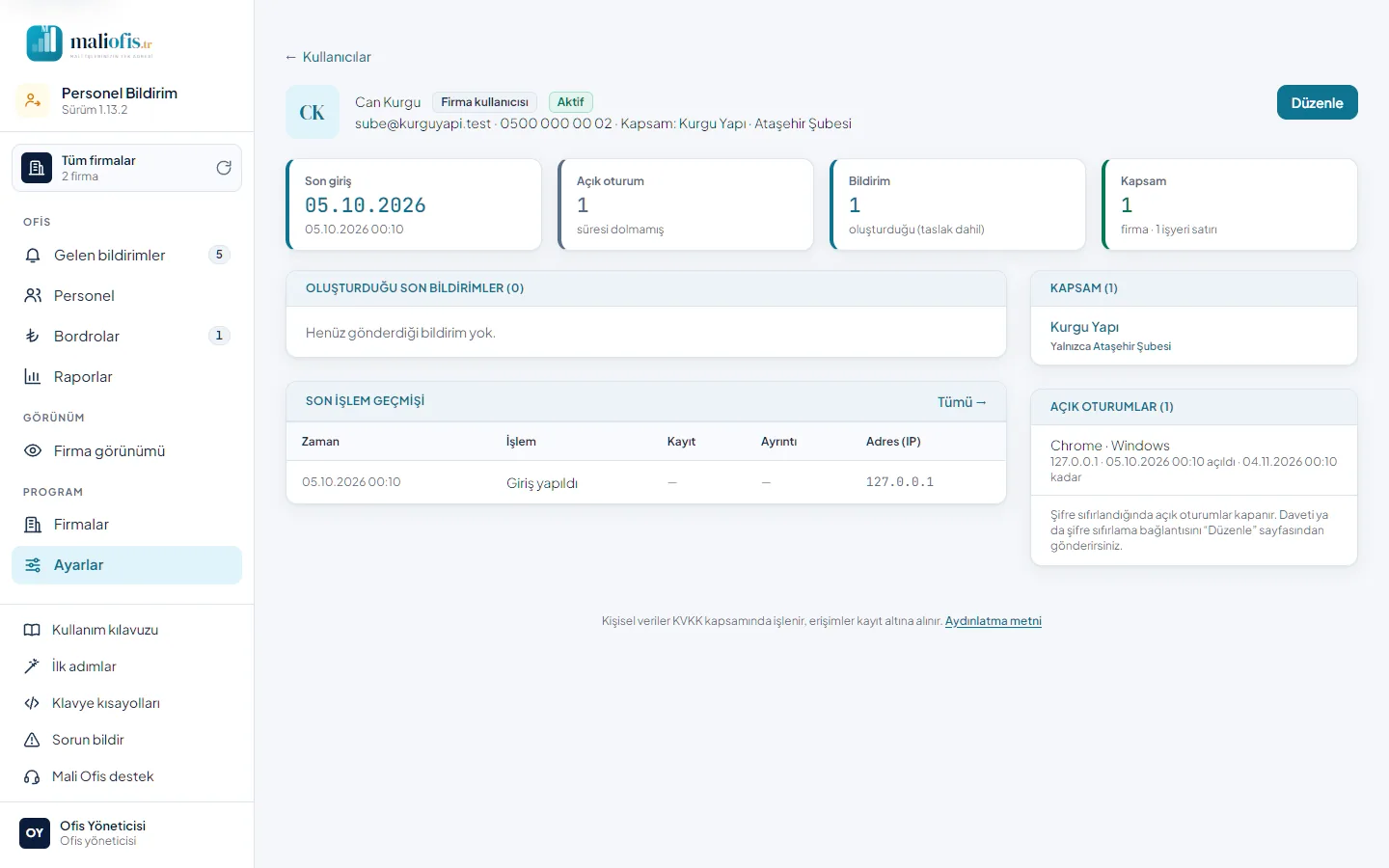The height and width of the screenshot is (868, 1389).
Task: Go back via Kullanıcılar link
Action: pos(328,57)
